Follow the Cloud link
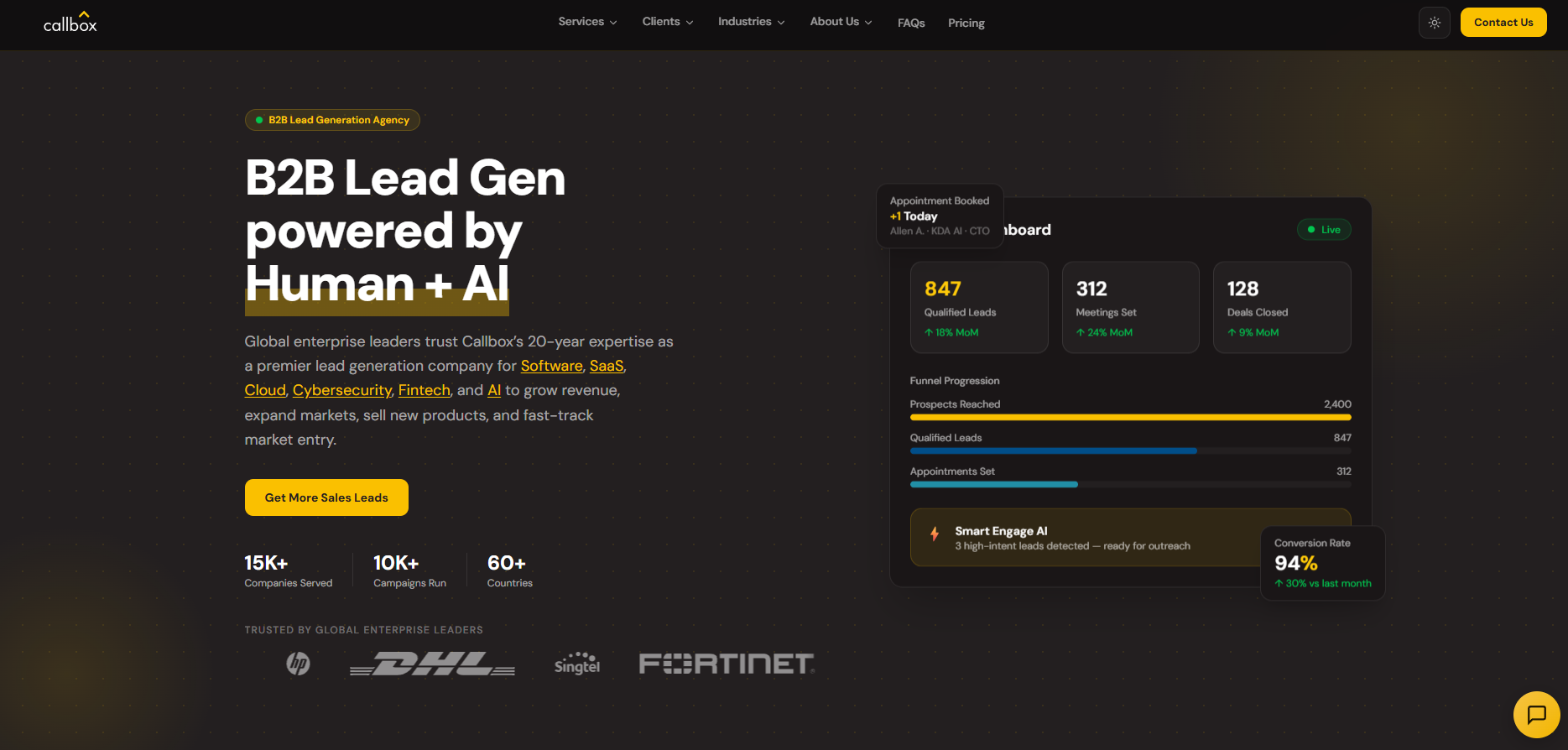The width and height of the screenshot is (1568, 750). 265,390
